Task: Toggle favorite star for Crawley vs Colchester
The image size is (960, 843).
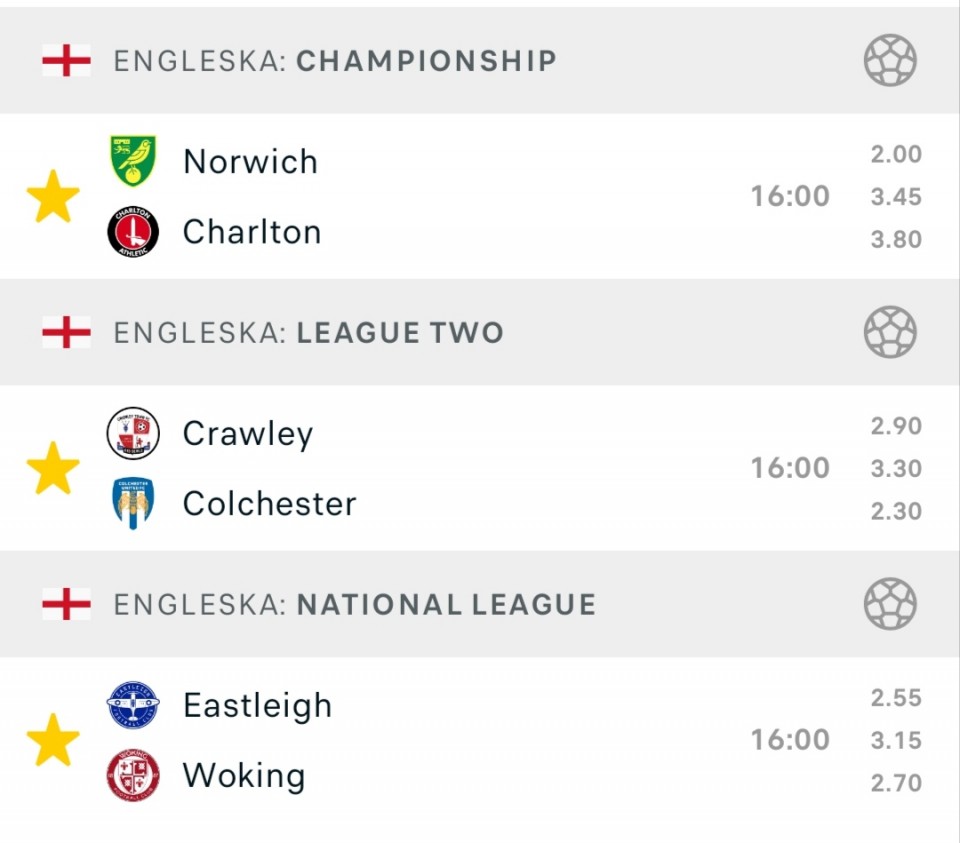Action: click(x=53, y=468)
